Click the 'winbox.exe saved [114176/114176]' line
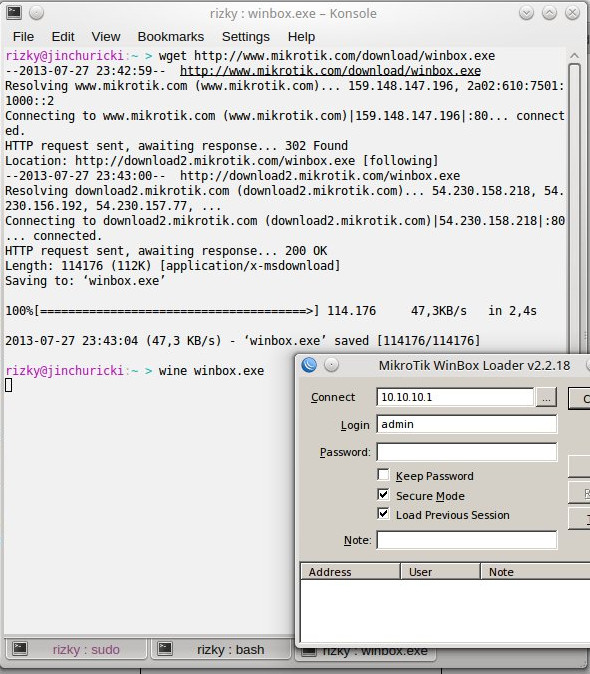This screenshot has width=590, height=674. (242, 341)
